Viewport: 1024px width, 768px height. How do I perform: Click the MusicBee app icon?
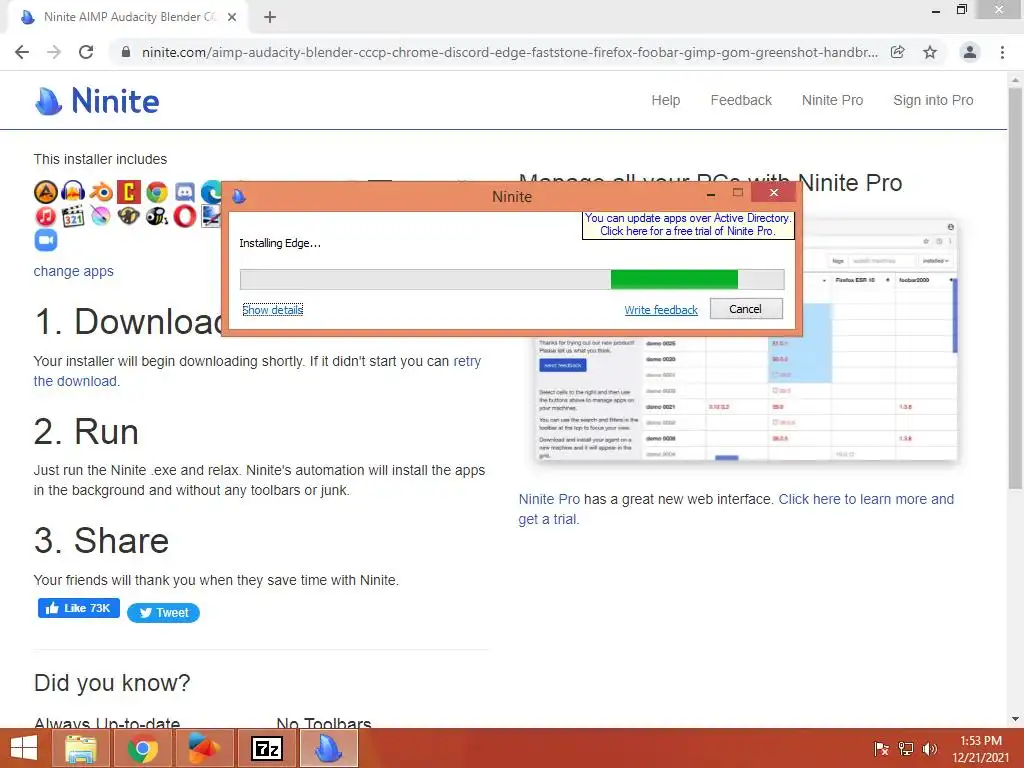157,216
